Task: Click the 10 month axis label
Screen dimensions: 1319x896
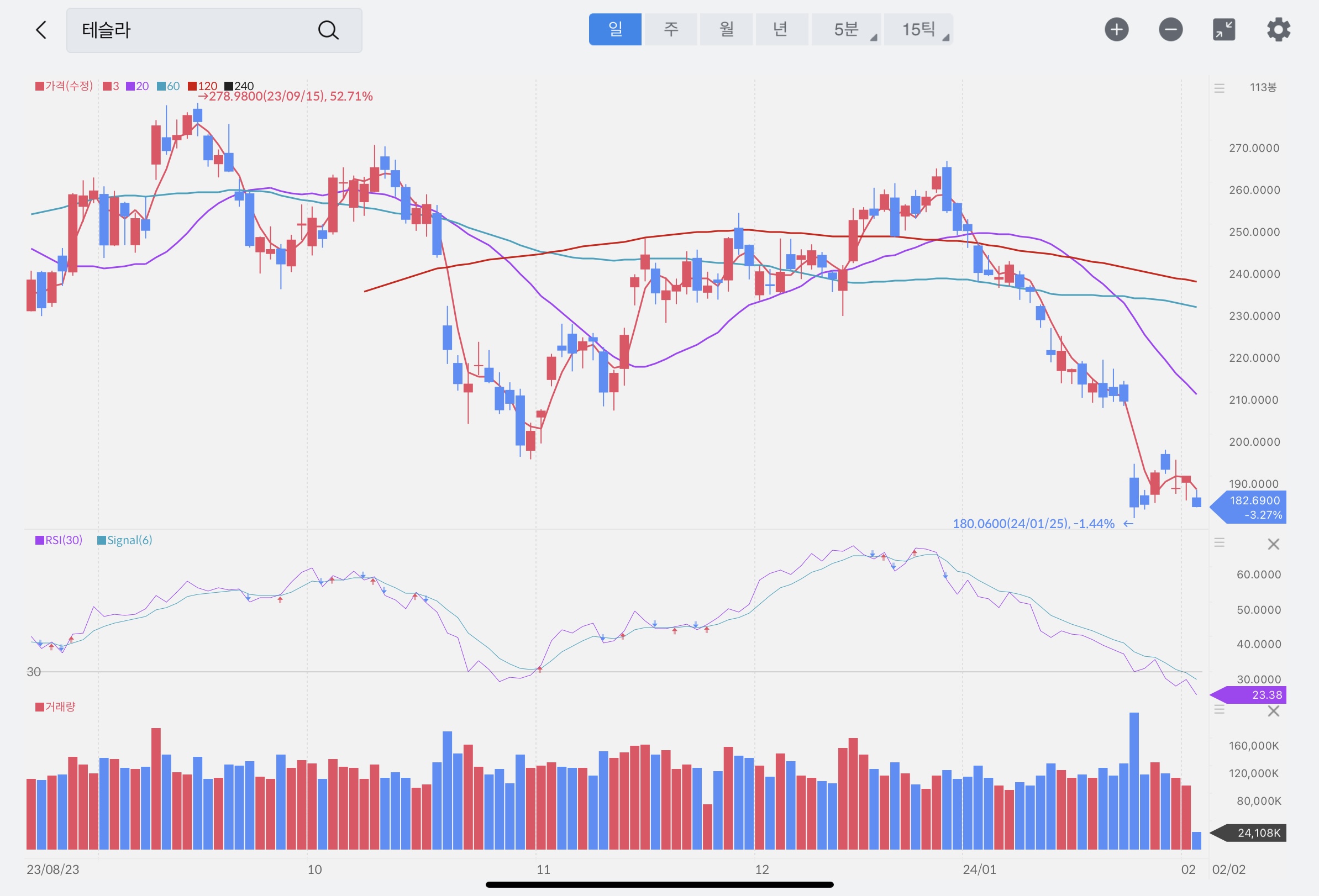Action: click(x=314, y=869)
